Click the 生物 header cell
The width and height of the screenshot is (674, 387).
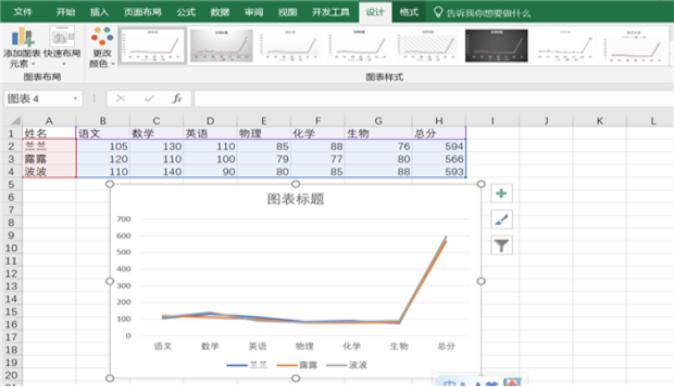378,133
